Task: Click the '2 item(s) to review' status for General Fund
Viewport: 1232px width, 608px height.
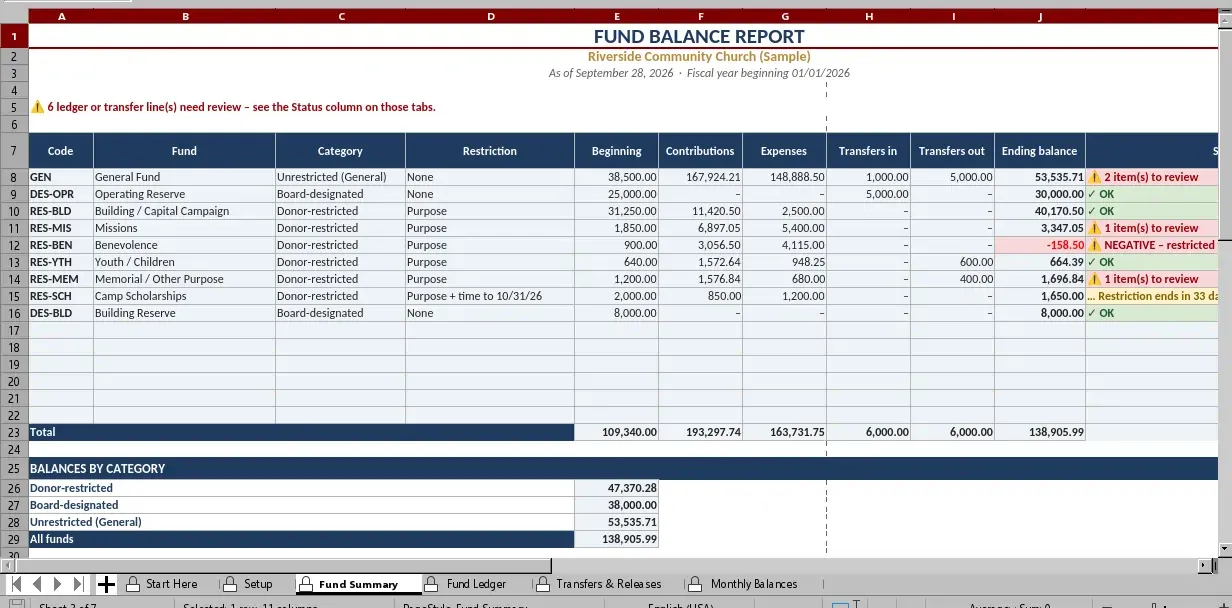Action: [1153, 177]
